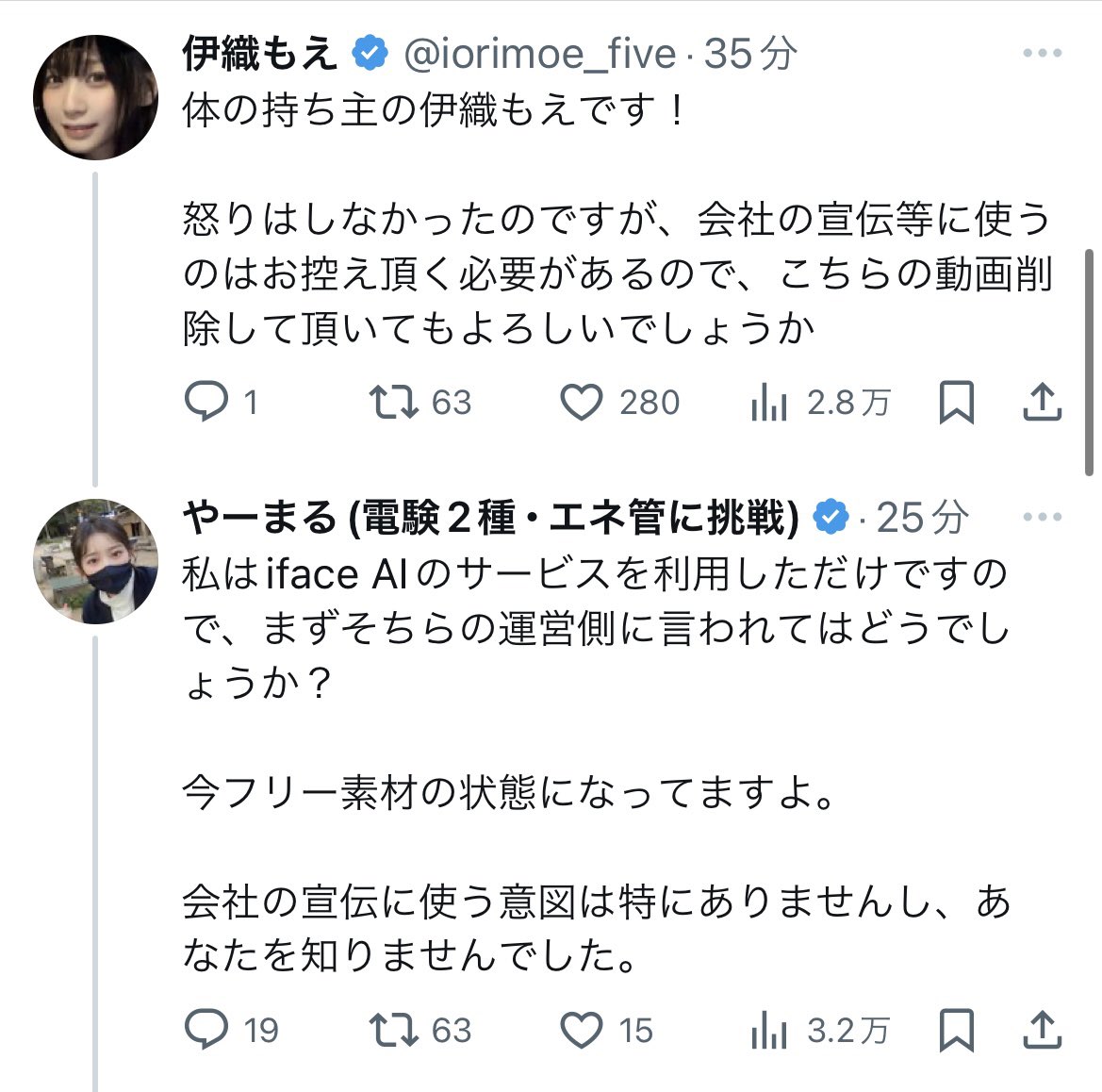View analytics showing 2.8万 views
1102x1092 pixels.
769,404
